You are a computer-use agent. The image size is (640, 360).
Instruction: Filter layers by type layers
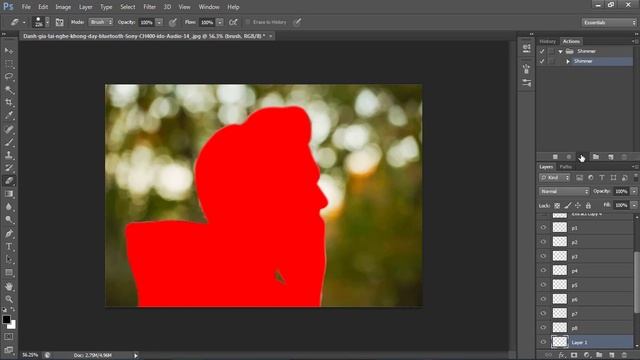602,178
